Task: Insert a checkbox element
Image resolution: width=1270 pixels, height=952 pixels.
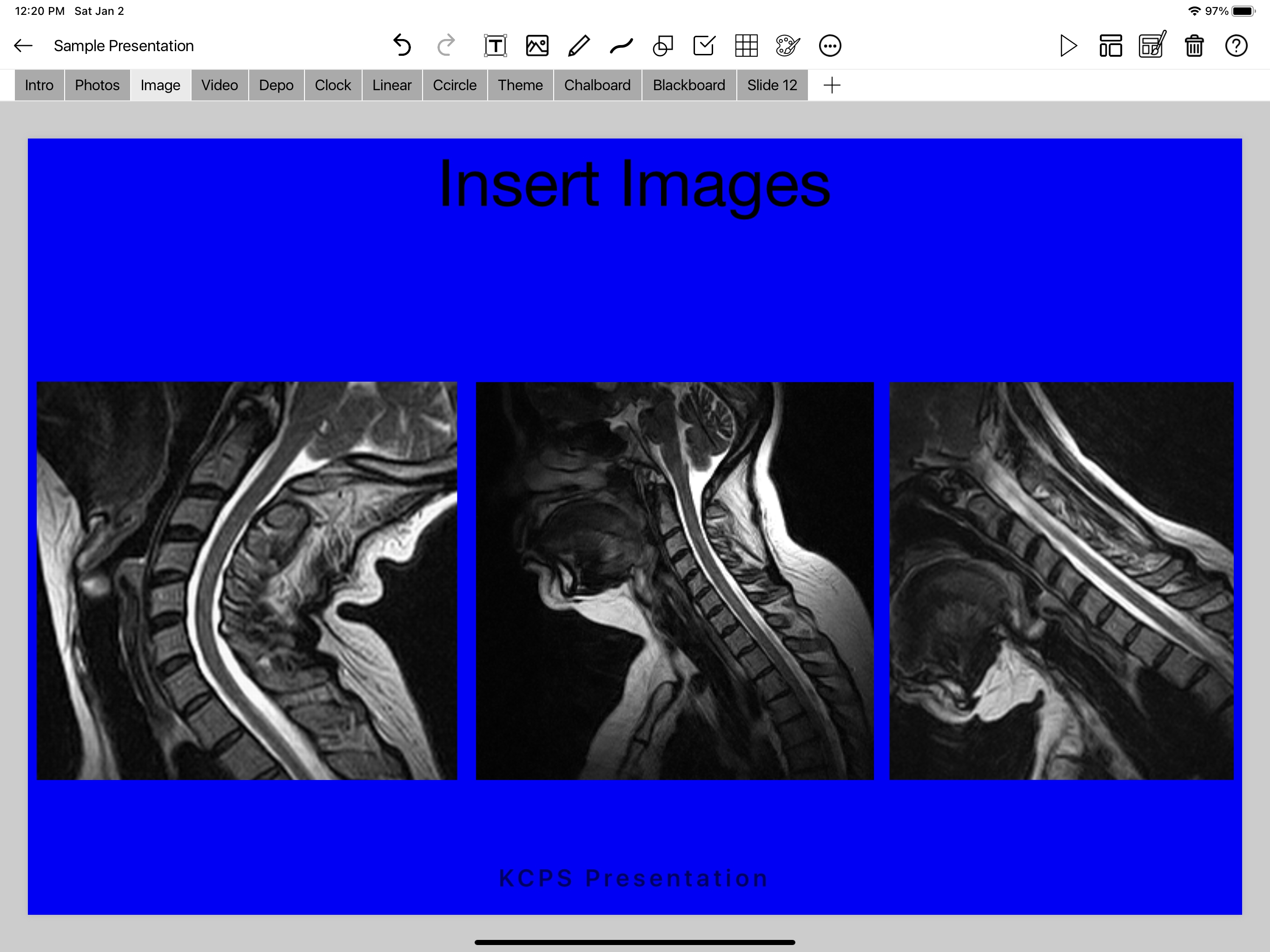Action: click(704, 46)
